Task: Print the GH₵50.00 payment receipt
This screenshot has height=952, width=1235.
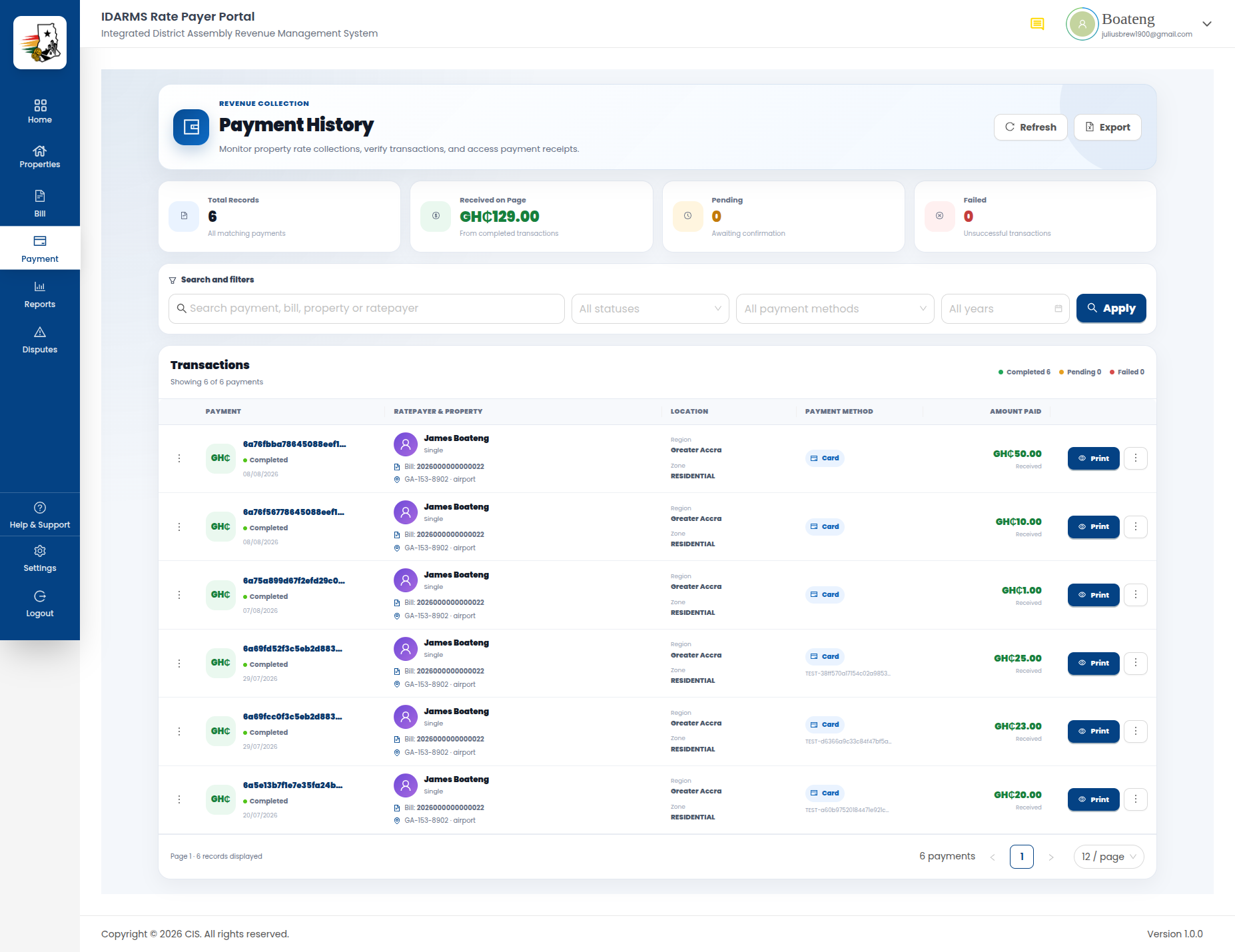Action: [1093, 458]
